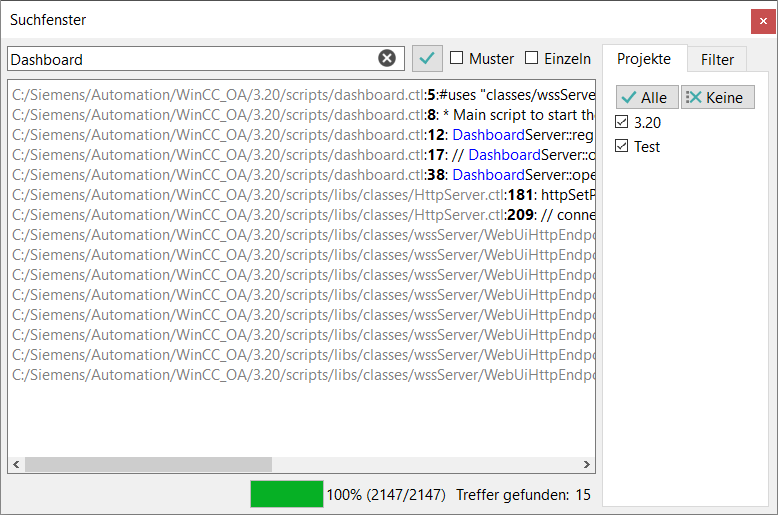Open result dashboard.ctl line 5
This screenshot has width=778, height=515.
coord(303,95)
